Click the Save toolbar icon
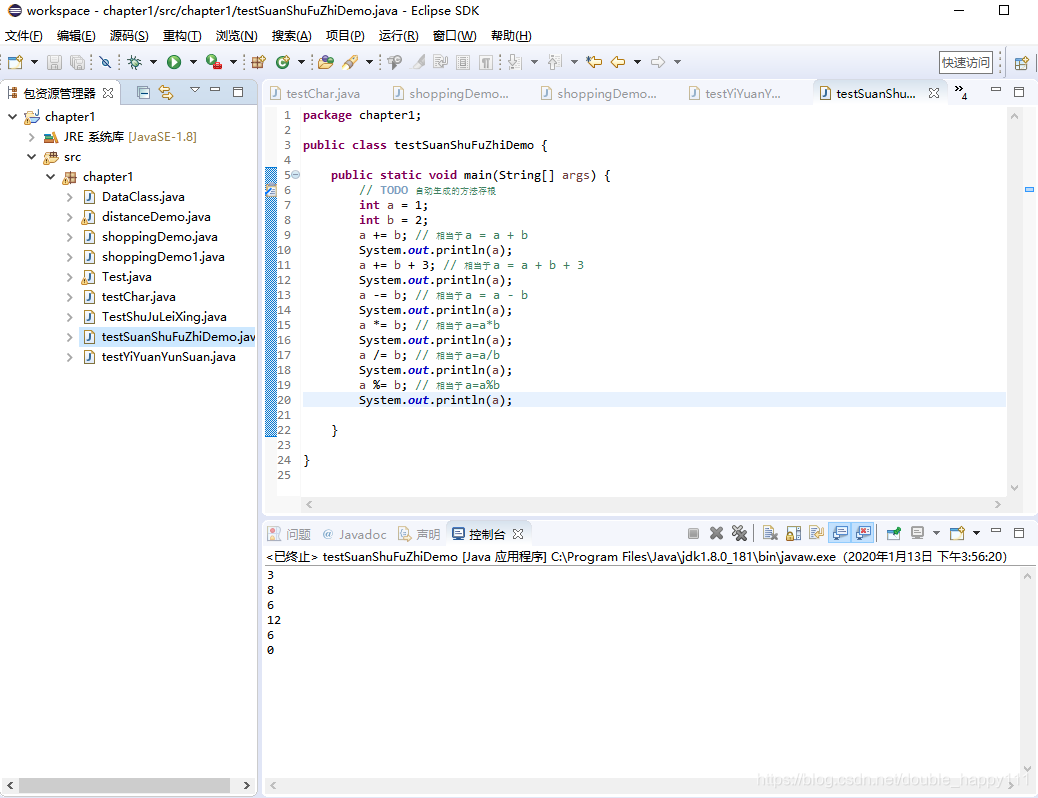This screenshot has height=798, width=1038. tap(54, 62)
